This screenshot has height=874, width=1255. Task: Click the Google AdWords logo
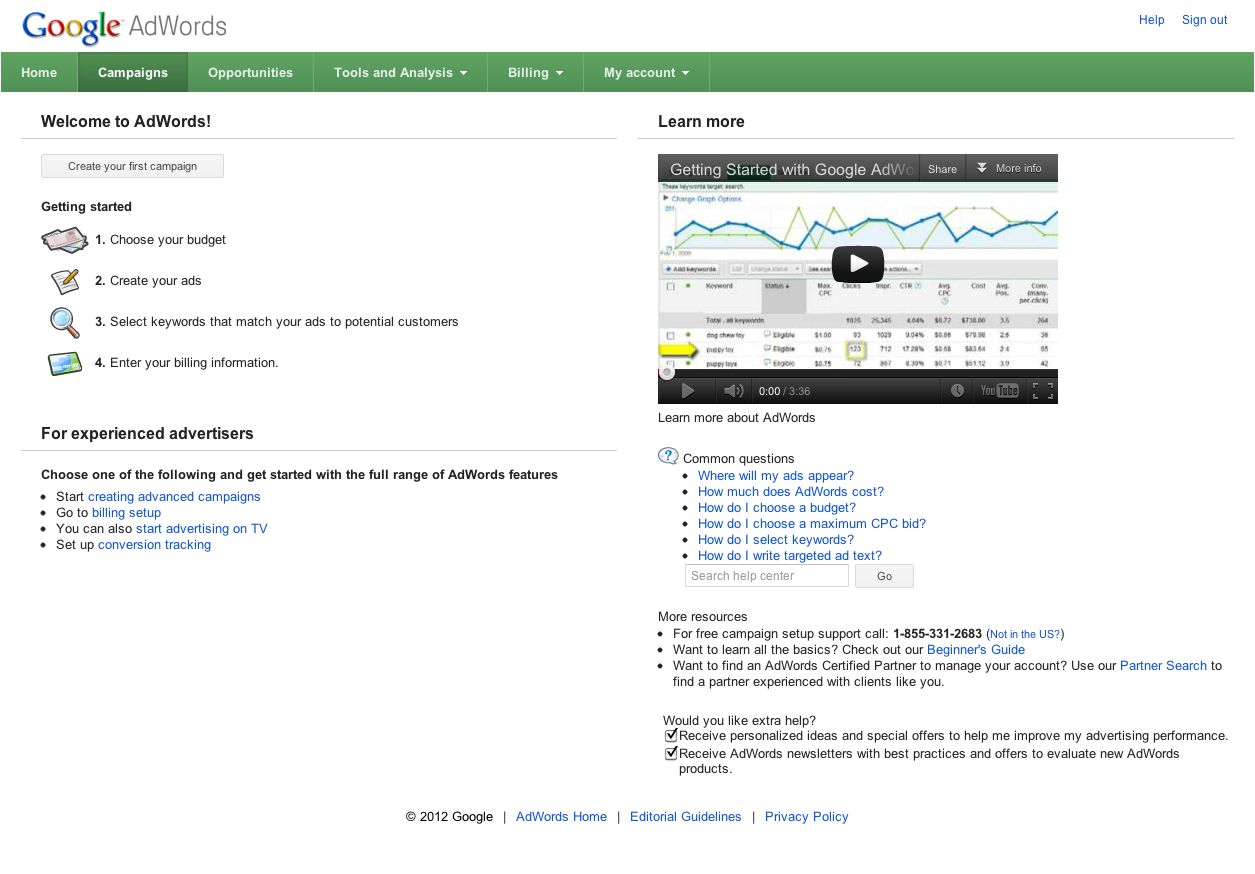point(125,27)
